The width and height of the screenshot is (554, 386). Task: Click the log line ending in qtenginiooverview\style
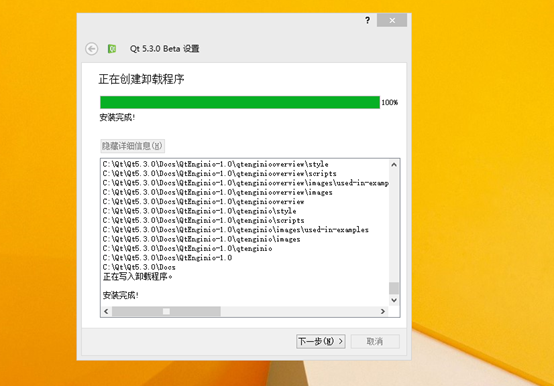(216, 164)
